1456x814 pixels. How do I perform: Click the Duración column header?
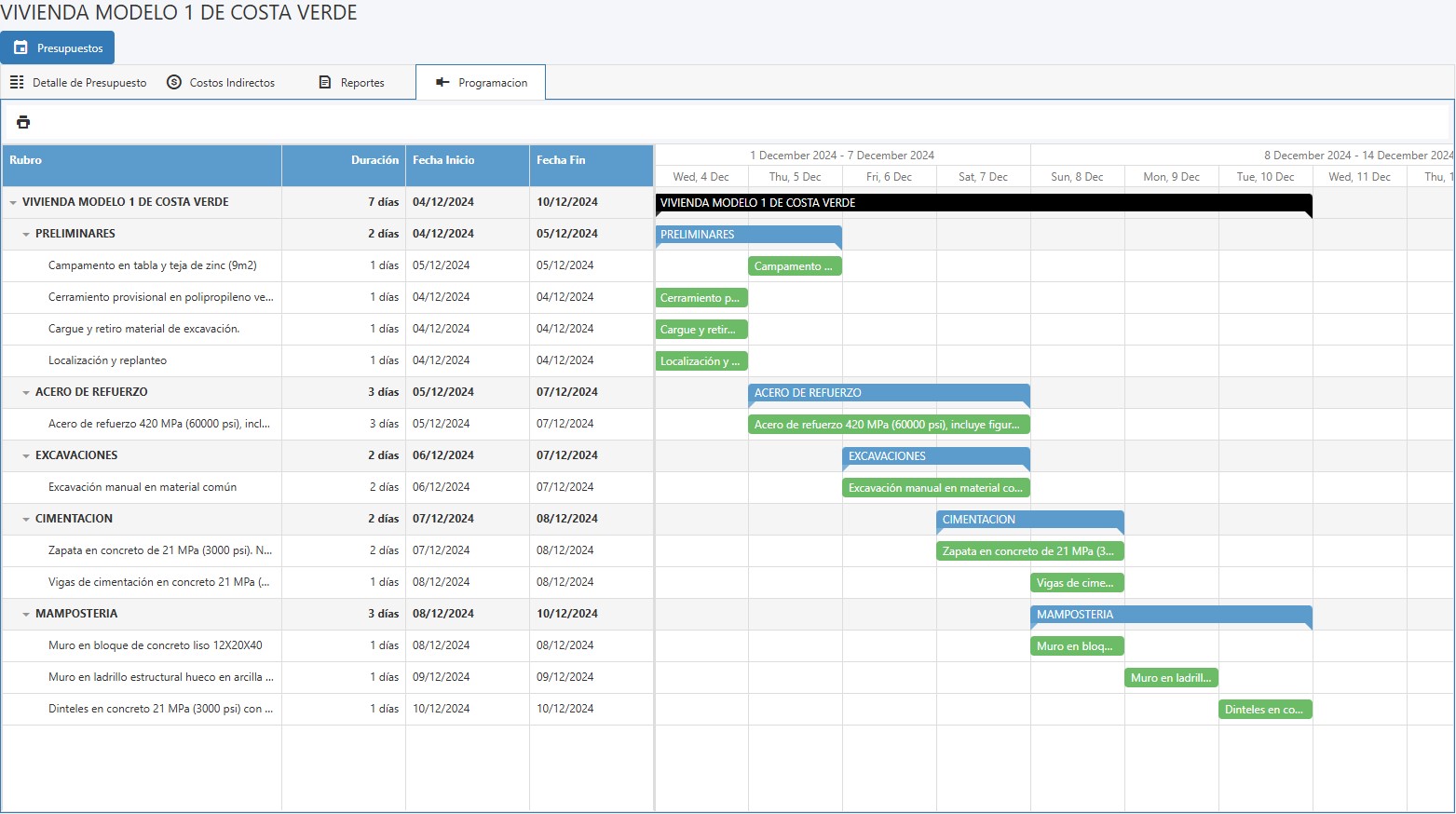(374, 160)
